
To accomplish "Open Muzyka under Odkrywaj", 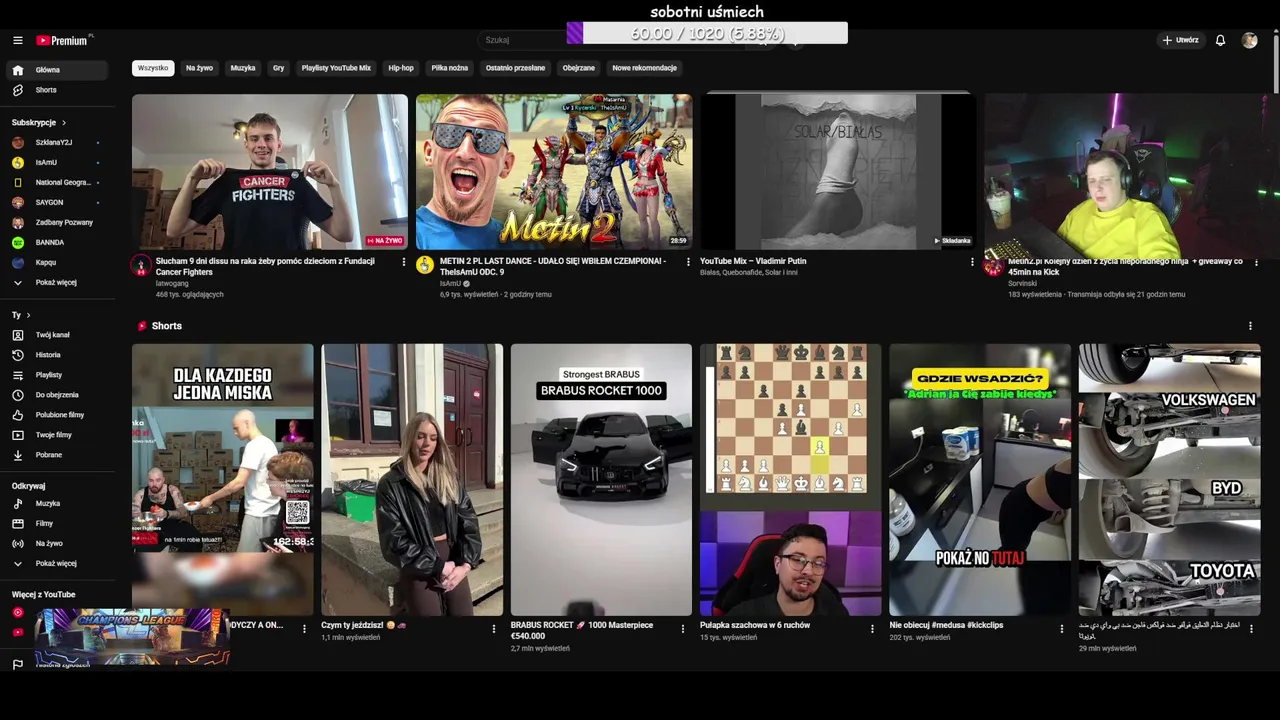I will (x=56, y=503).
